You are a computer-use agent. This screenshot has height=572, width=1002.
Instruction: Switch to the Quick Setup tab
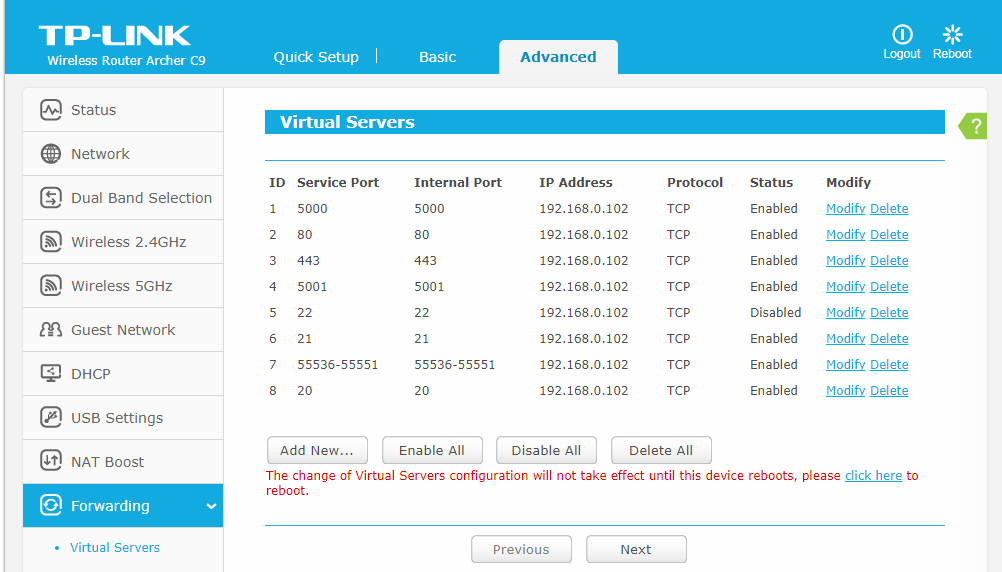click(316, 57)
